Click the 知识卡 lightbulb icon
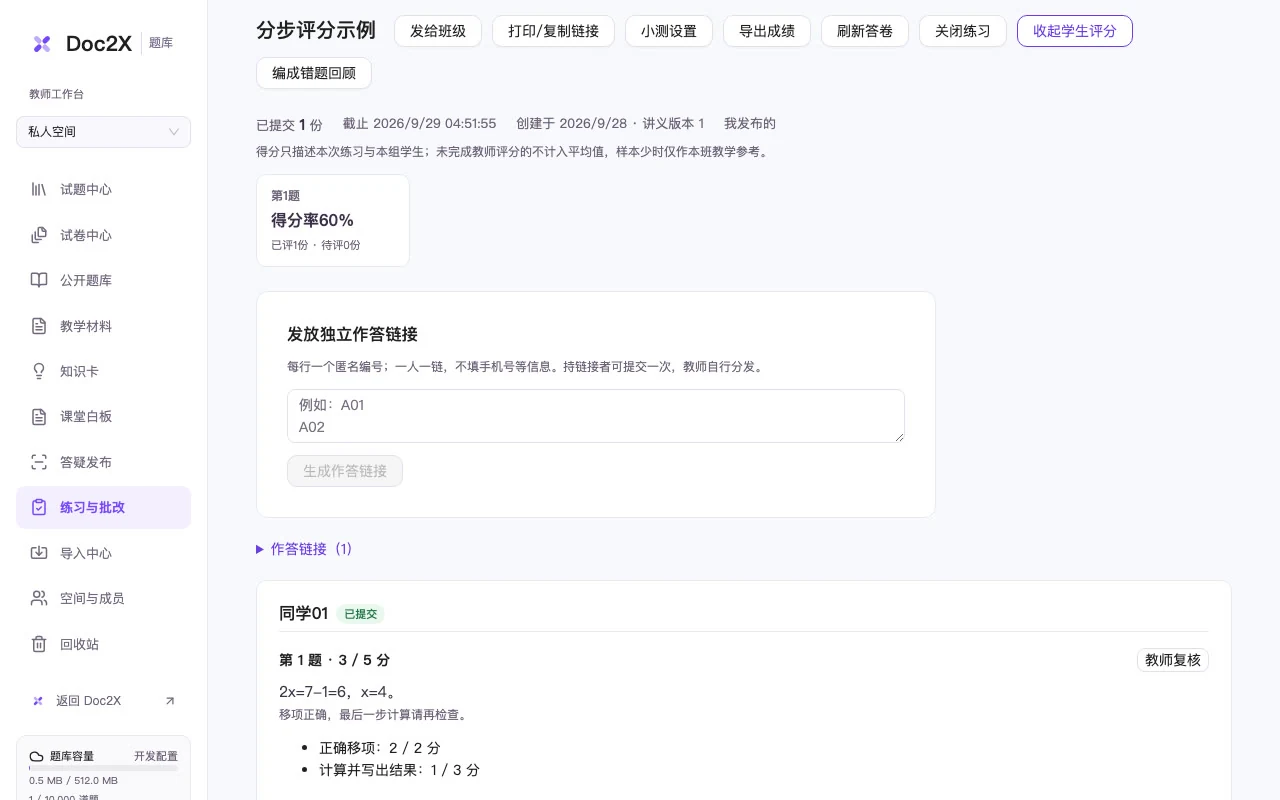 coord(39,371)
